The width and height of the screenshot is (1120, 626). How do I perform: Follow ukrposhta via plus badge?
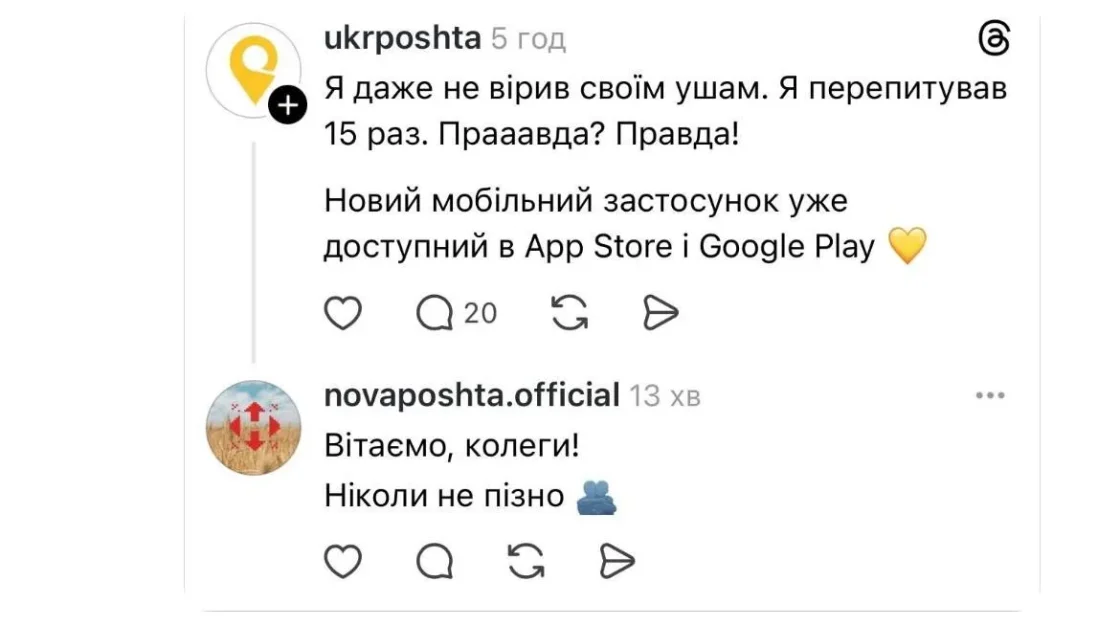coord(288,105)
